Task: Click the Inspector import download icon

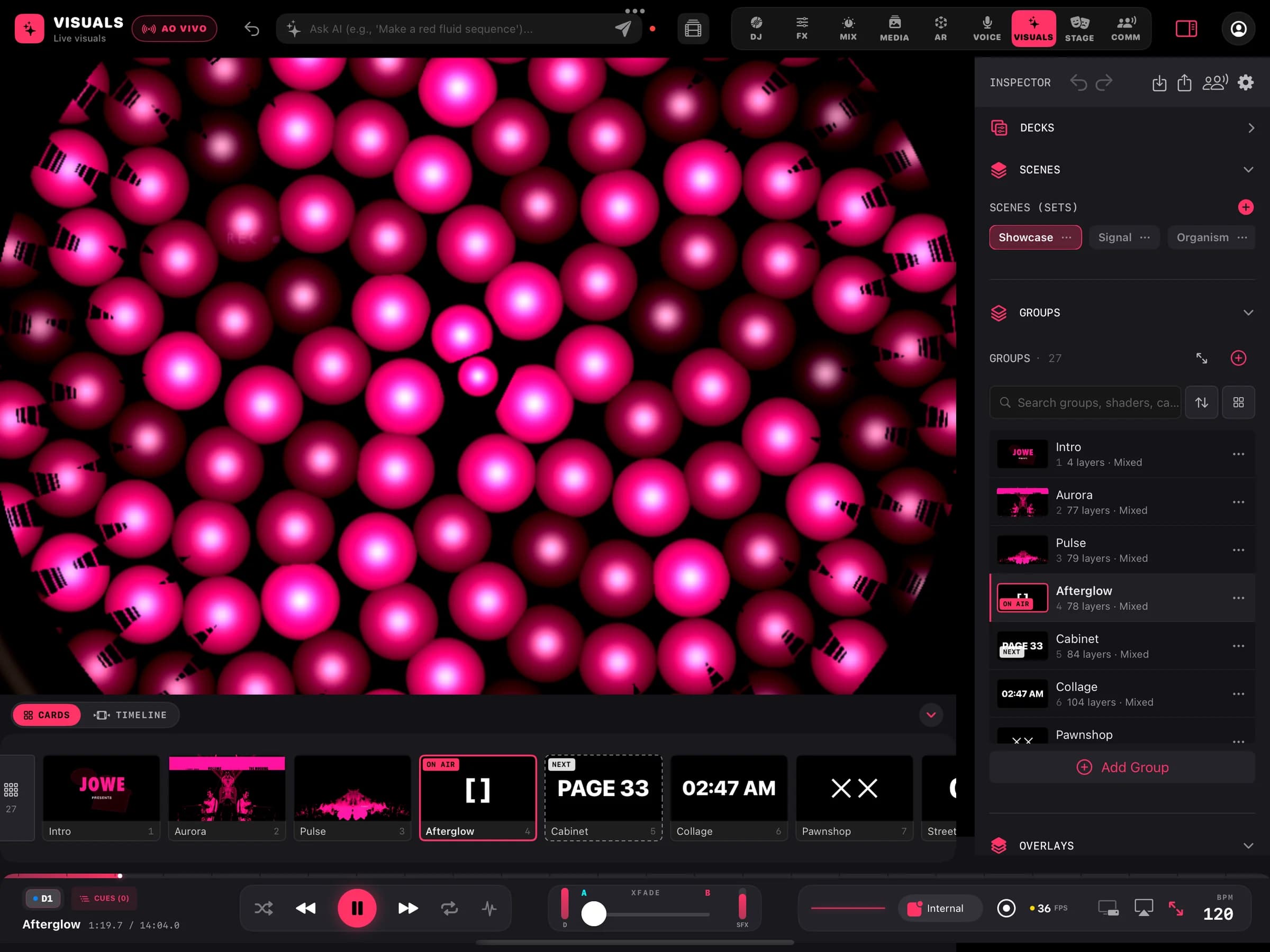Action: [1159, 83]
